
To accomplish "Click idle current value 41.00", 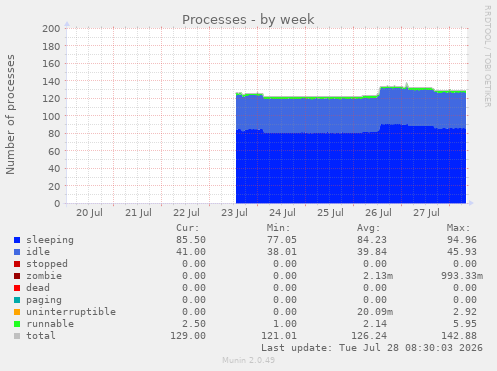I will pos(191,252).
